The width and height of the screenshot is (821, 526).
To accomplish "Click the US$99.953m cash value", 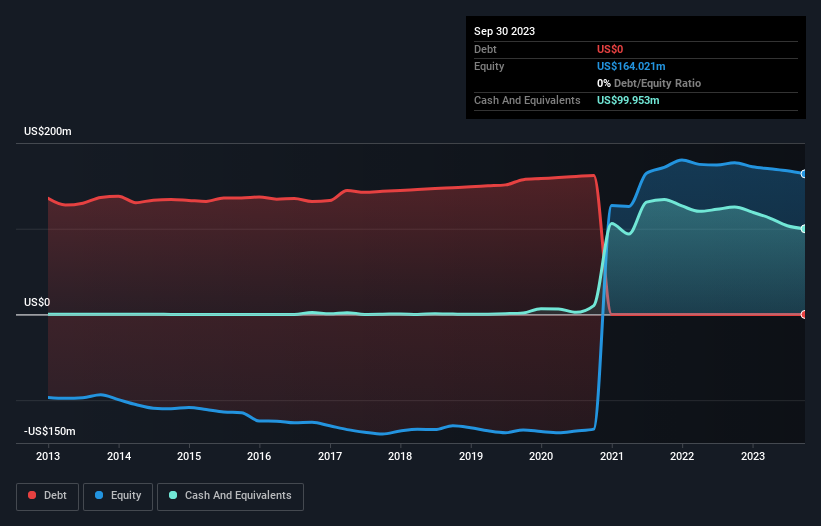I will [628, 100].
